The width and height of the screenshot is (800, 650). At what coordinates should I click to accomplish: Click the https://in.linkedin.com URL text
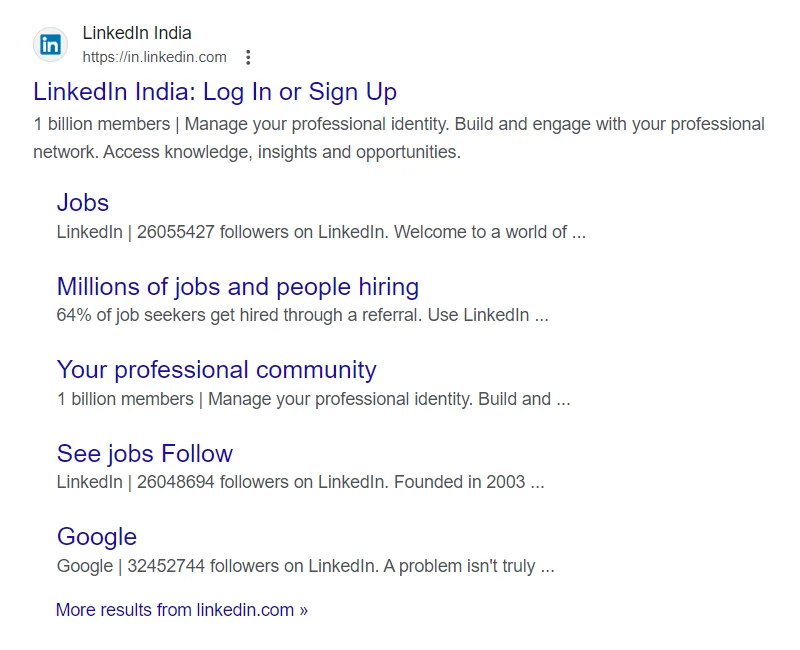pyautogui.click(x=154, y=57)
